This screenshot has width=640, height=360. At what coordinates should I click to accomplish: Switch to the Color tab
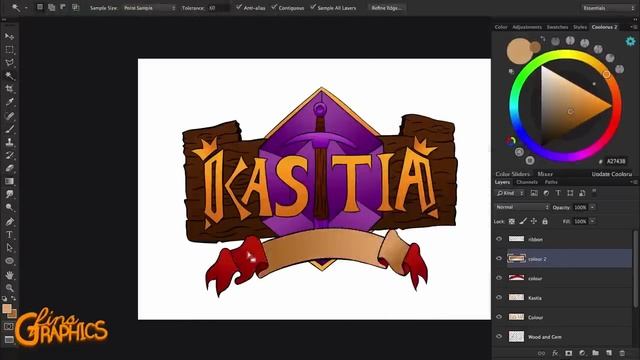501,27
